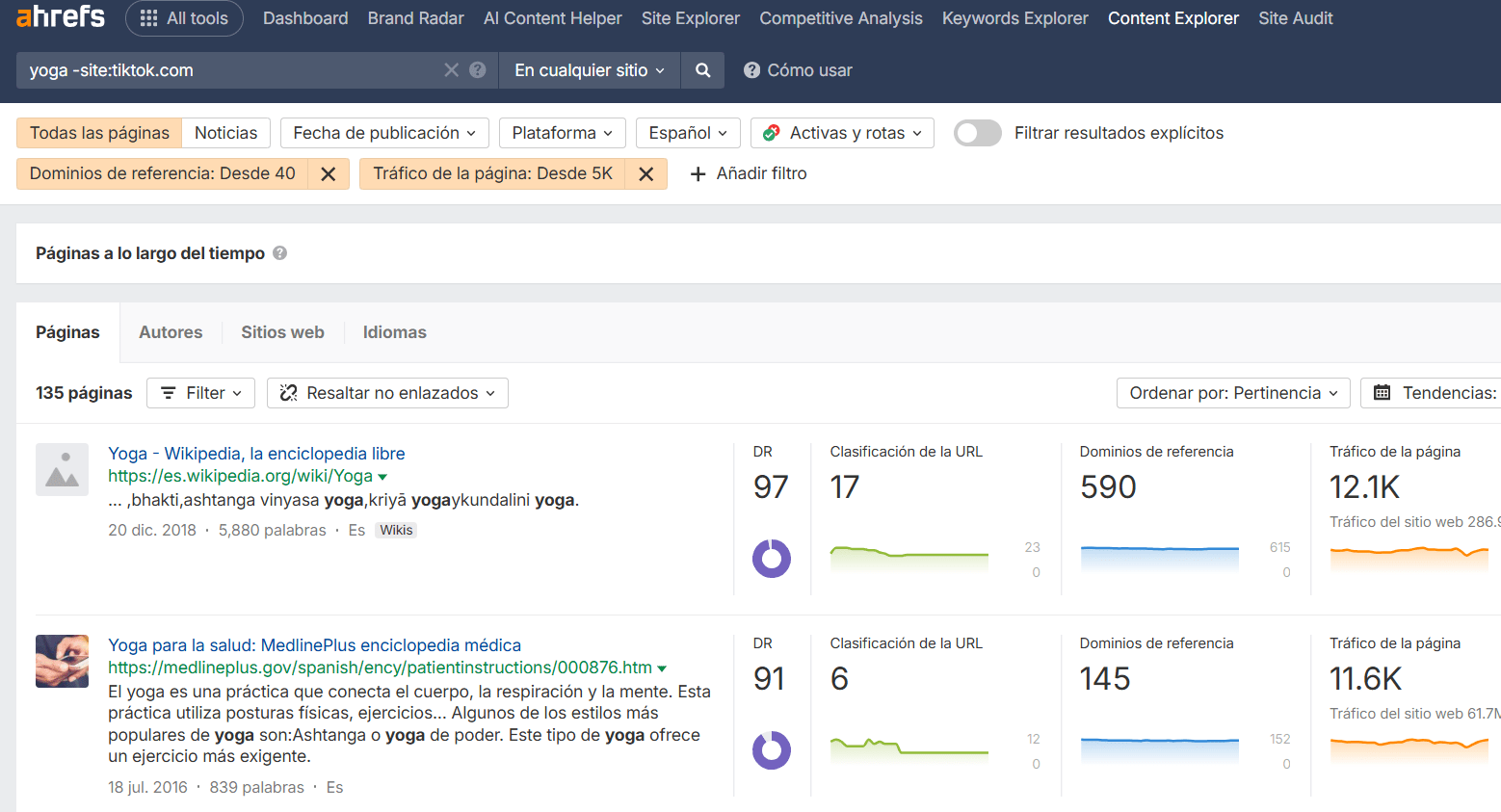Click the 145 referring domains value

[1105, 679]
